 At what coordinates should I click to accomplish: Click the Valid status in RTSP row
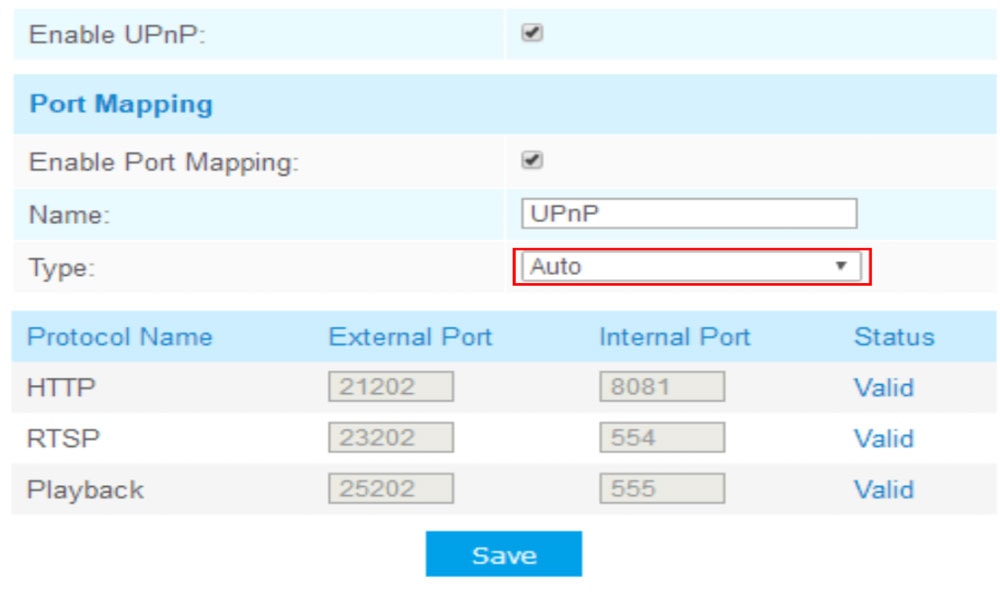(x=883, y=439)
